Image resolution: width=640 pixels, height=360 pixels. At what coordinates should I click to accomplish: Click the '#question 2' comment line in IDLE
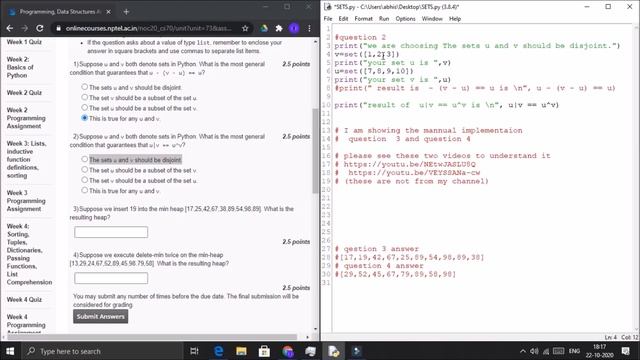(x=360, y=37)
